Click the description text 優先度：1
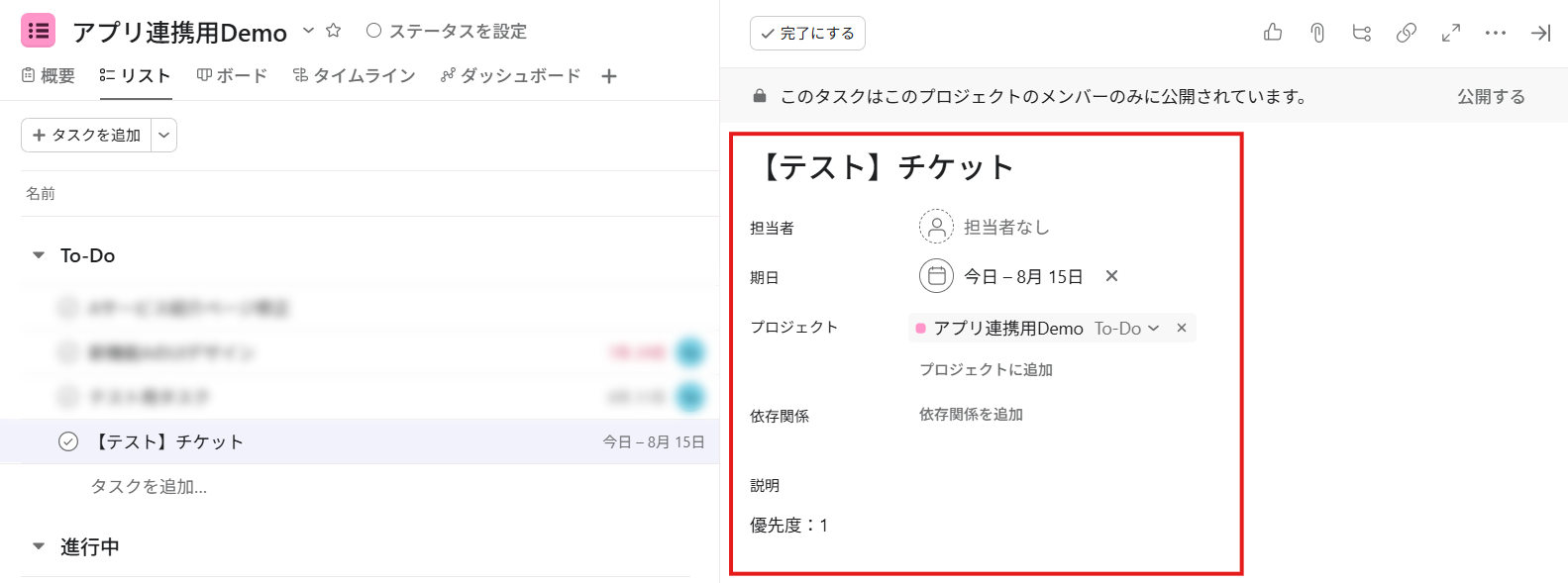The width and height of the screenshot is (1568, 583). 788,525
